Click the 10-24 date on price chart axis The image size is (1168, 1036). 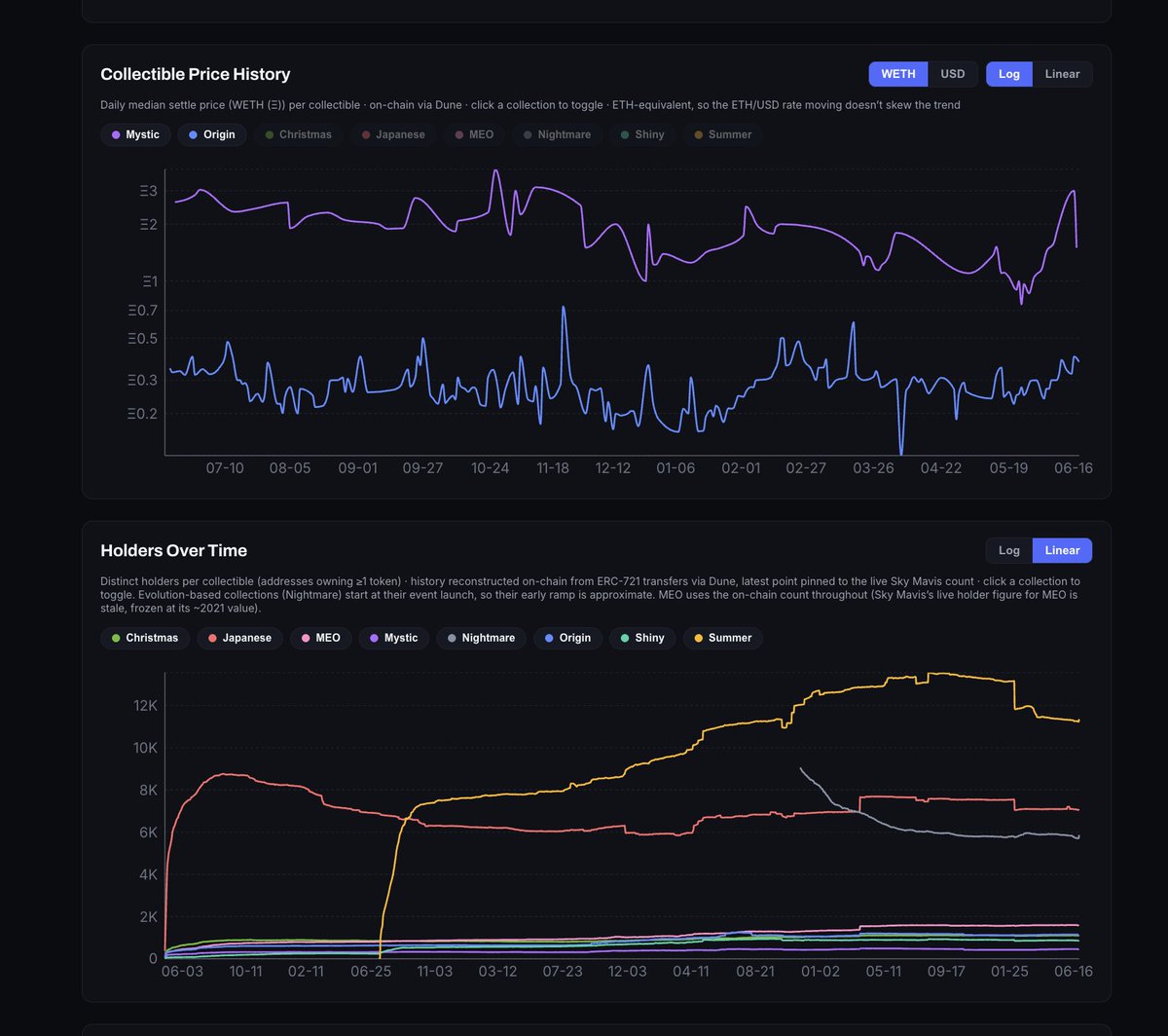(490, 468)
